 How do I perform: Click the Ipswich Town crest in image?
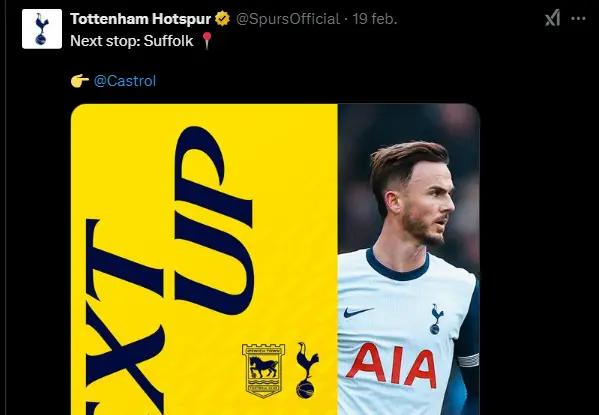pos(263,370)
